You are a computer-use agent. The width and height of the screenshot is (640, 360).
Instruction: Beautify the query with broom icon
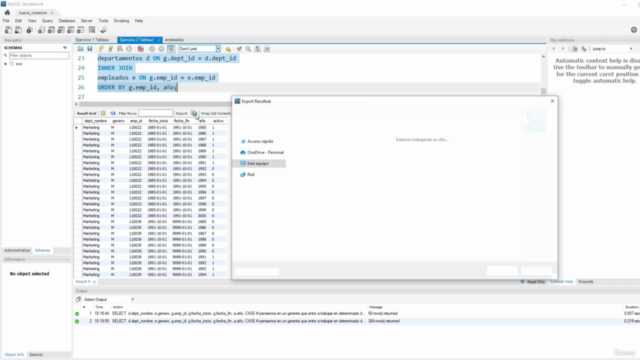click(x=239, y=49)
